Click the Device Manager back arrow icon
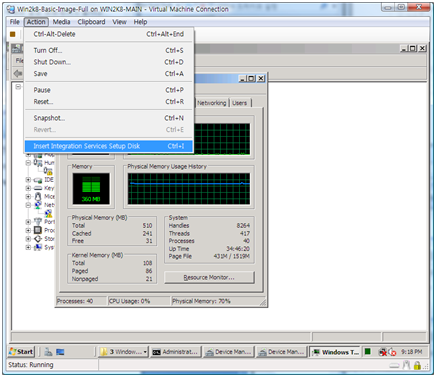This screenshot has width=436, height=377. [x=18, y=73]
